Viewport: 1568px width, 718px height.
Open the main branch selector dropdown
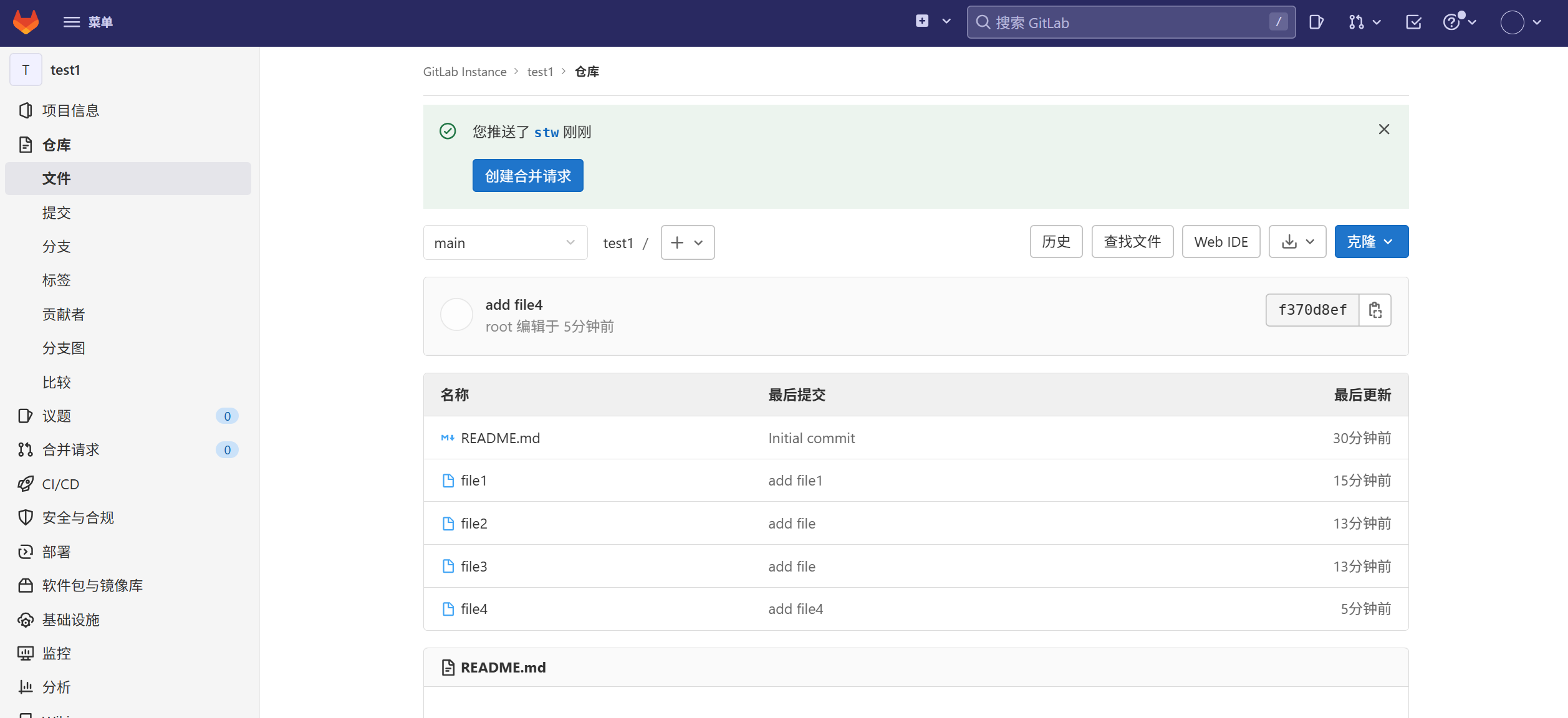click(x=505, y=242)
